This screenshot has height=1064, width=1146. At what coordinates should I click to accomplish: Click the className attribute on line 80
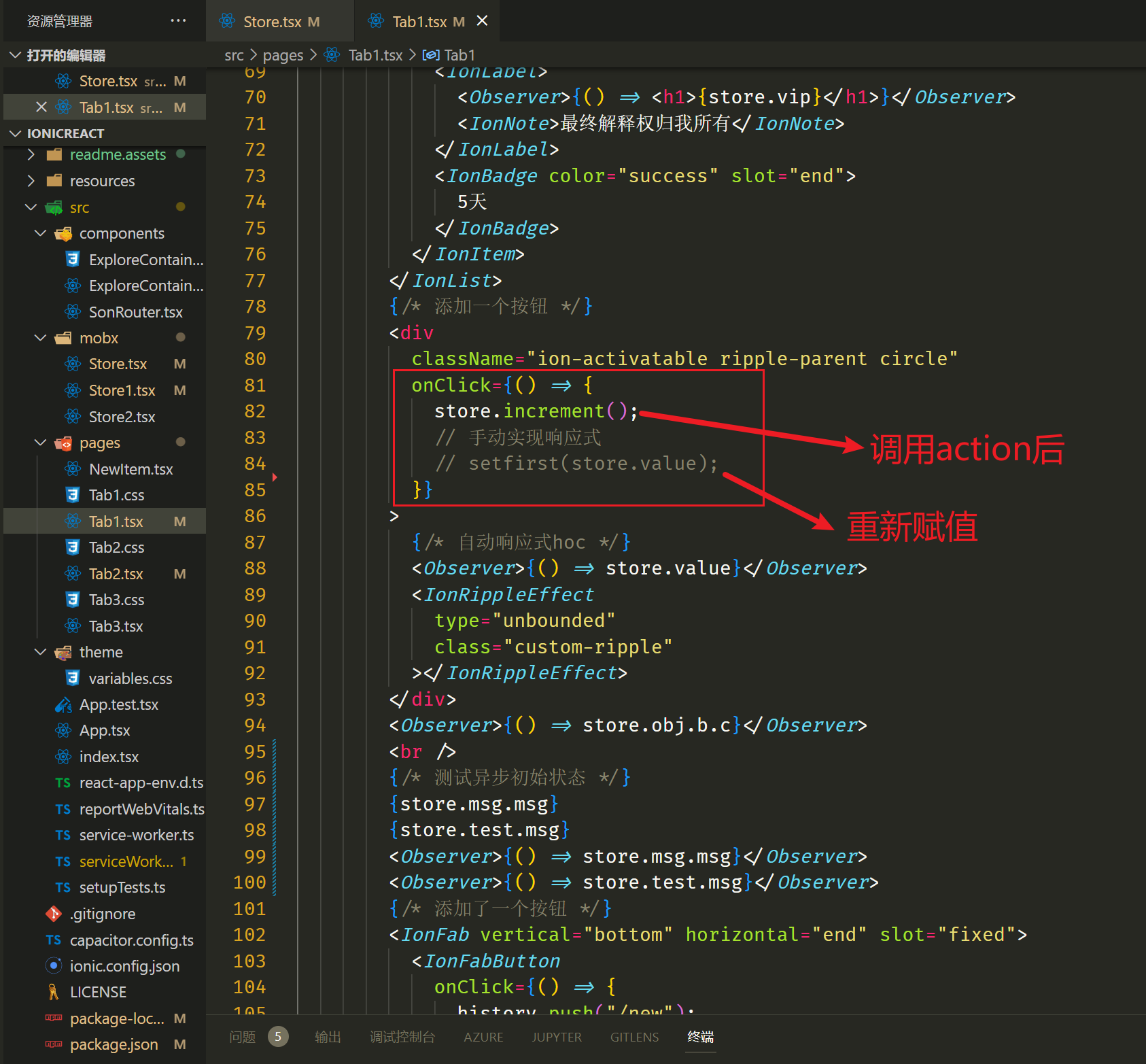(462, 359)
